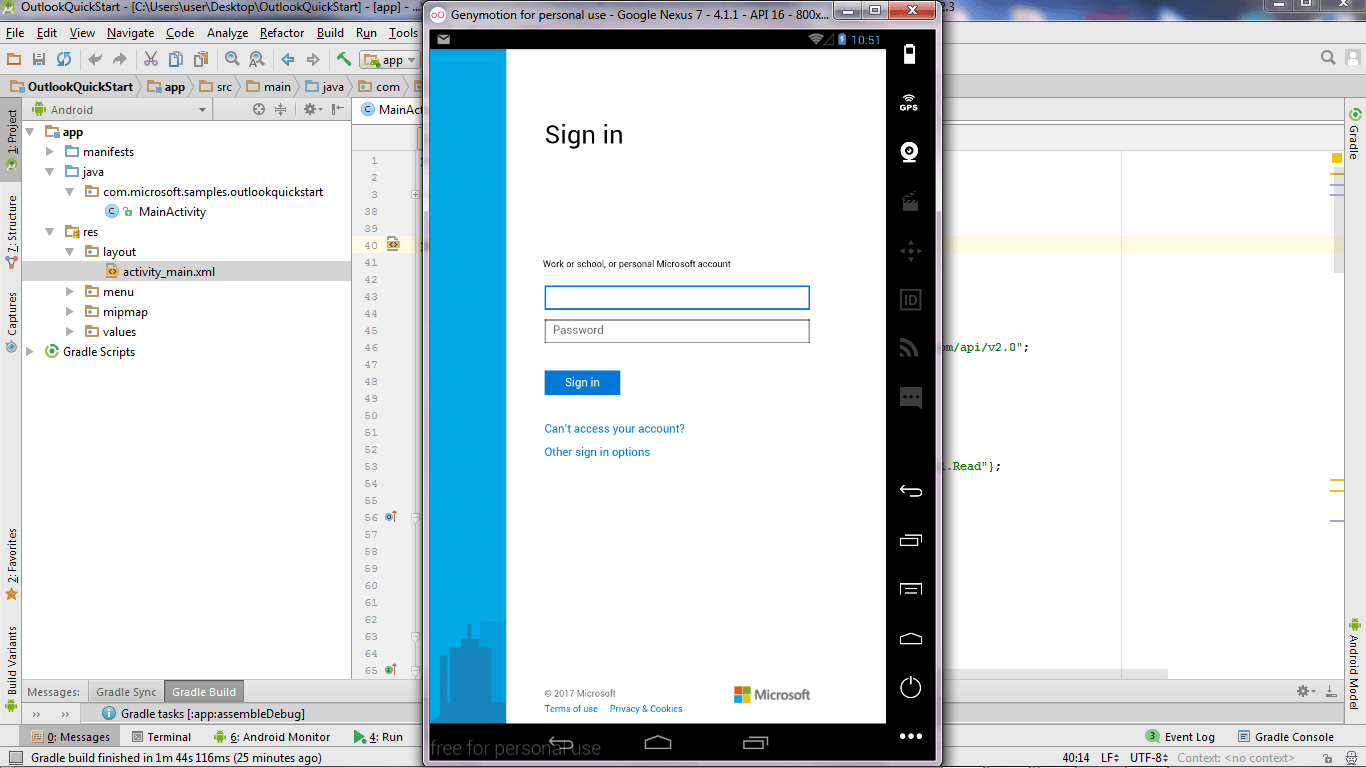Tap Android navigation bar Back button

pos(561,743)
